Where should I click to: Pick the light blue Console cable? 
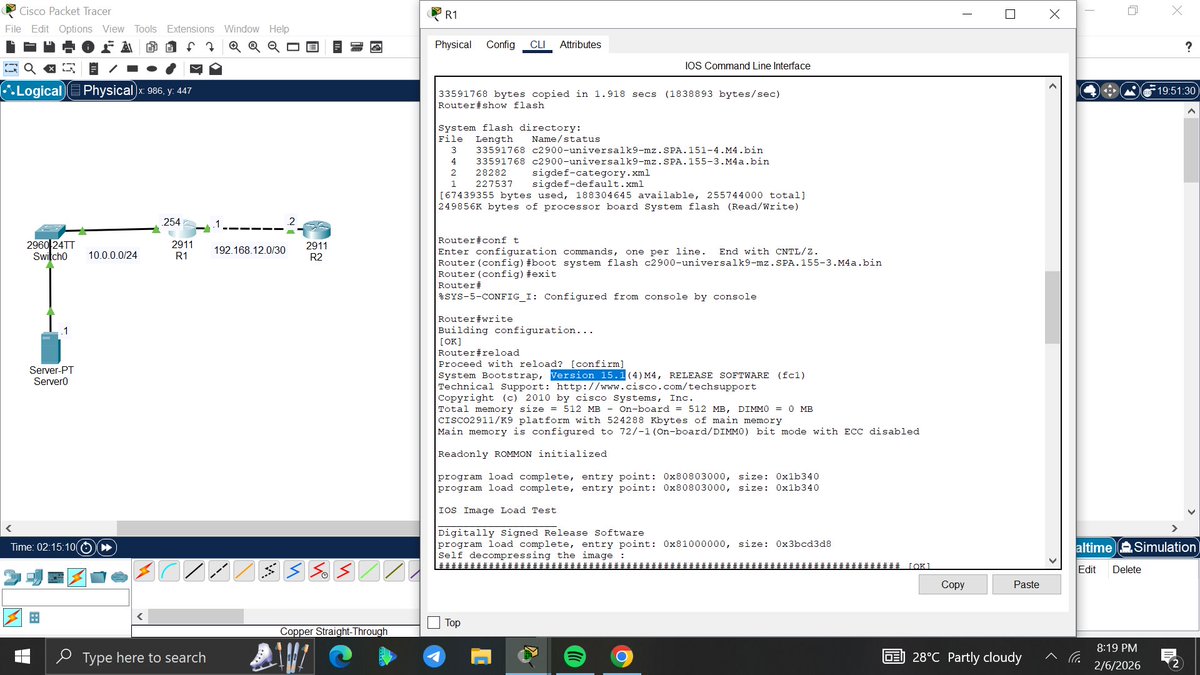click(170, 570)
